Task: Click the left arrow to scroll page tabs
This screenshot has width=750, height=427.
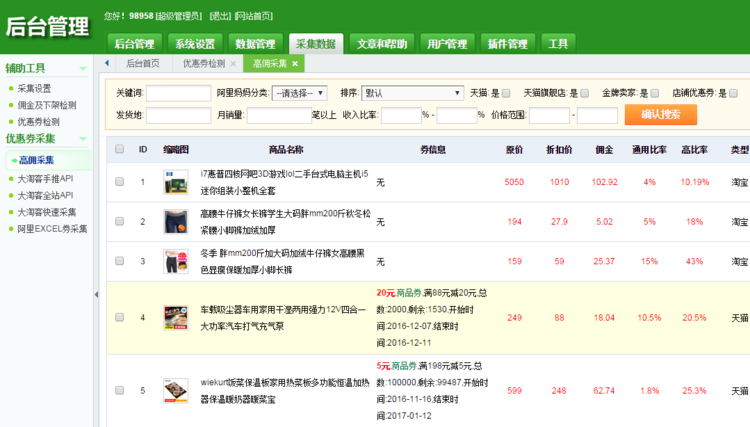Action: pos(107,63)
